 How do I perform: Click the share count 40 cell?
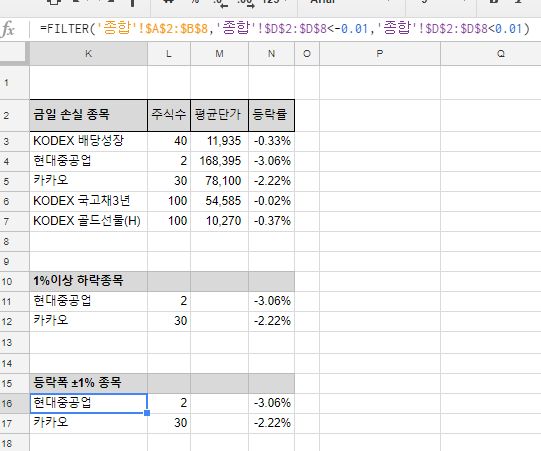(169, 141)
